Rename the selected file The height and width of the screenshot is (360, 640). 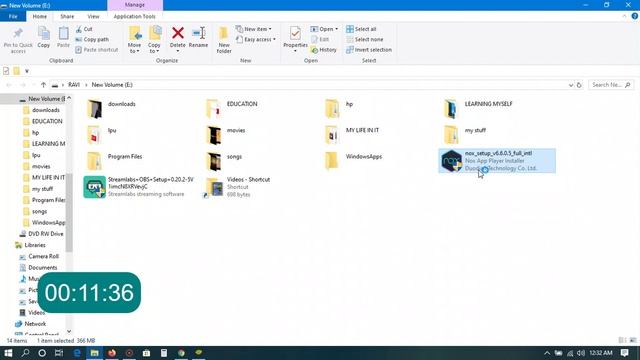pos(198,38)
